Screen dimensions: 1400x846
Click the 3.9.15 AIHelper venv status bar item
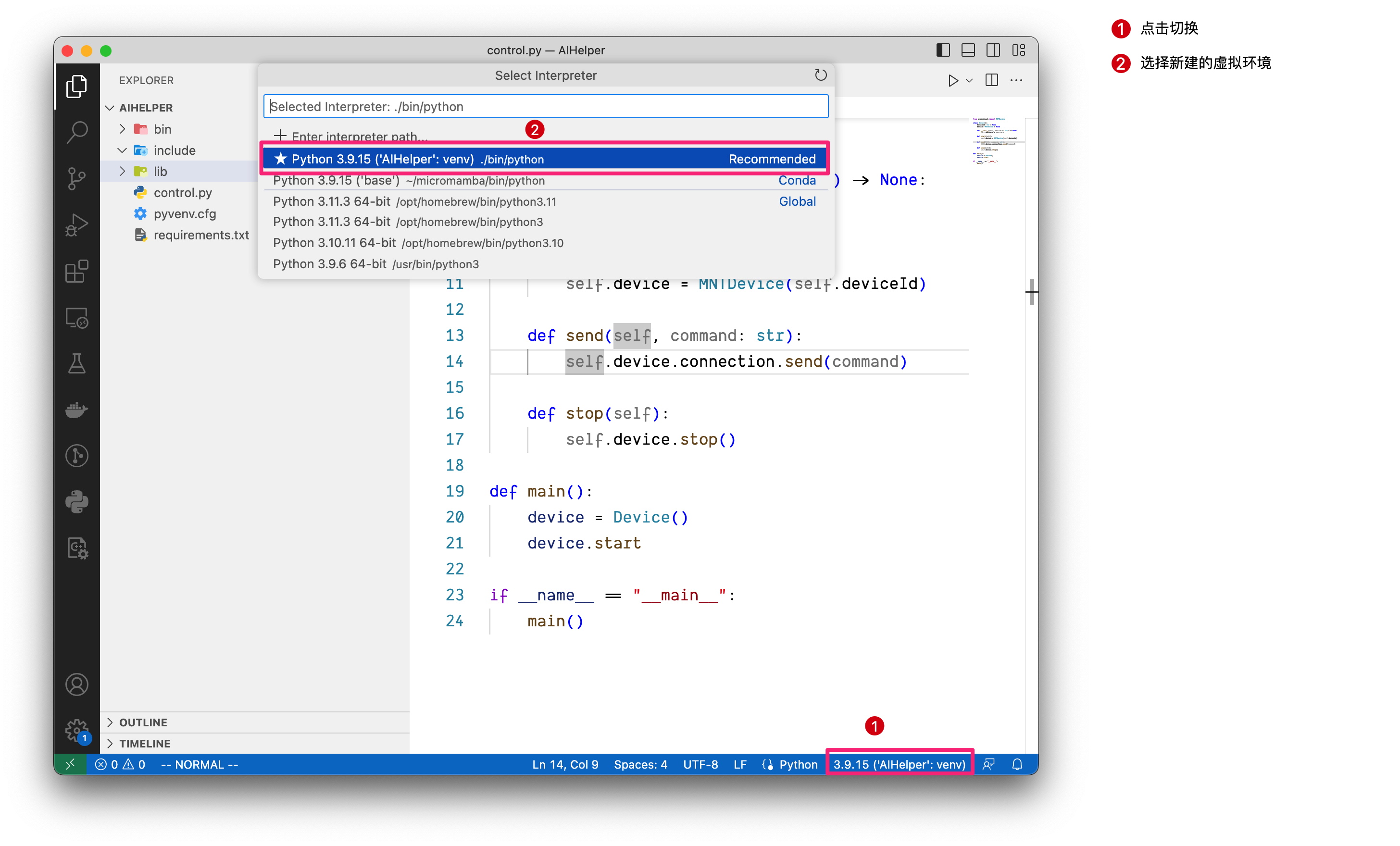click(899, 764)
